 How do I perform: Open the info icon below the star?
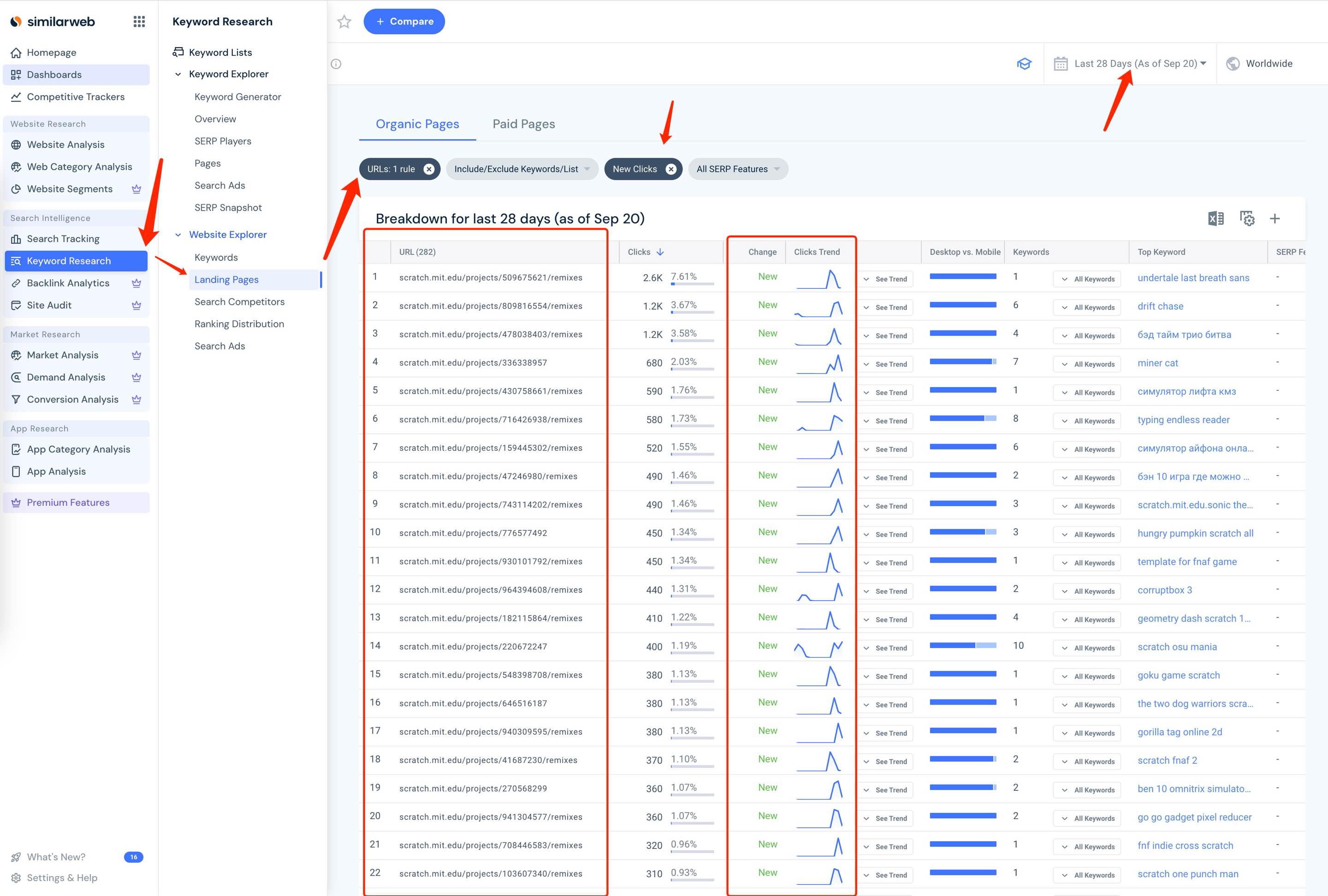click(336, 64)
